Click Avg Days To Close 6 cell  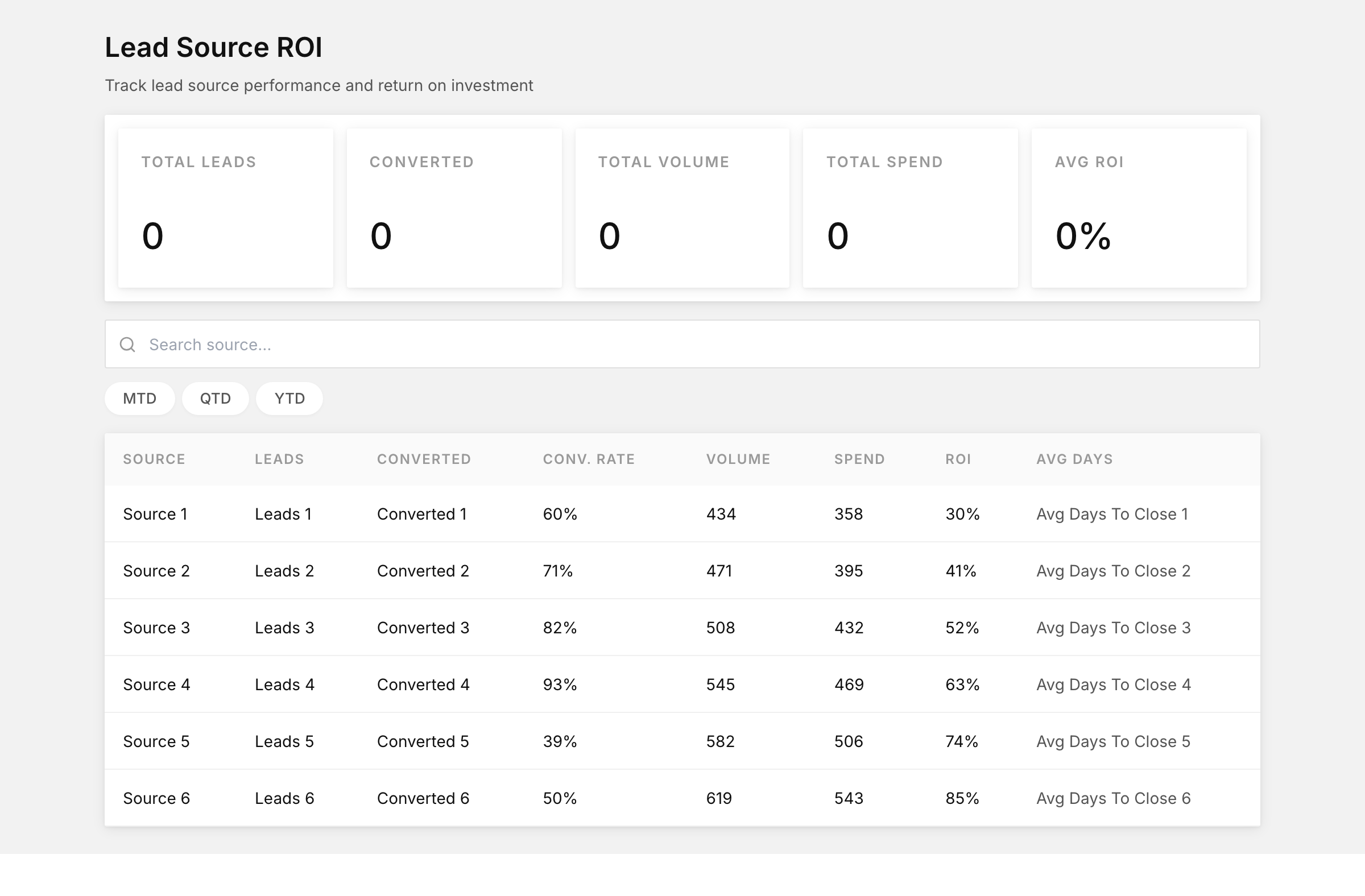(1113, 798)
